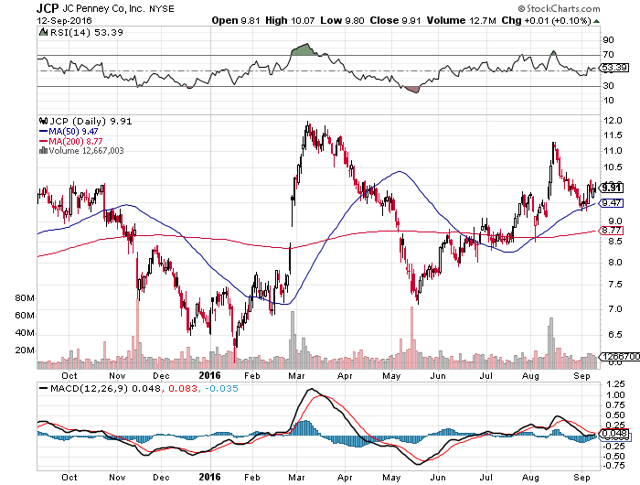
Task: Click the red MA(200) legend line marker
Action: pyautogui.click(x=43, y=141)
